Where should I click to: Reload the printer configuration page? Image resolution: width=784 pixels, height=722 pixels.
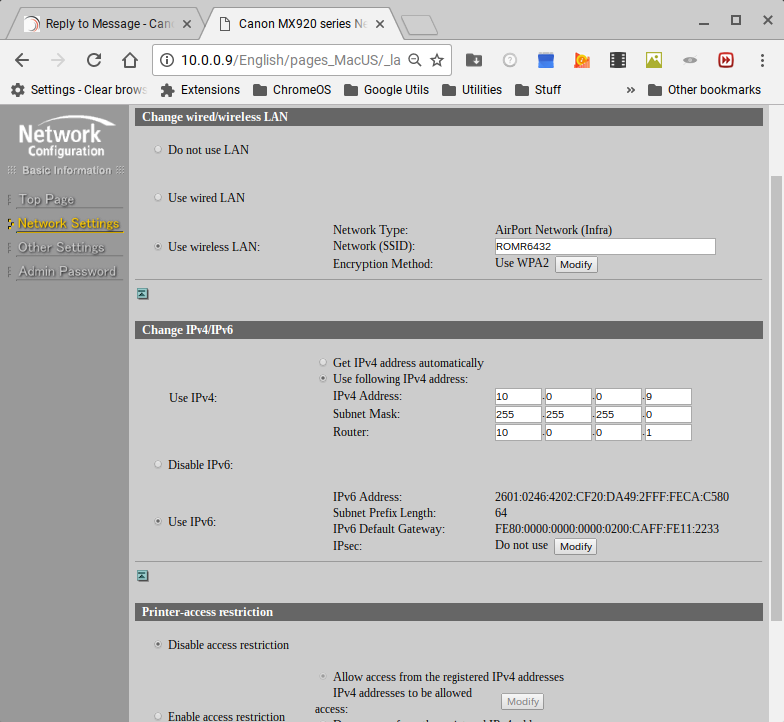coord(94,60)
